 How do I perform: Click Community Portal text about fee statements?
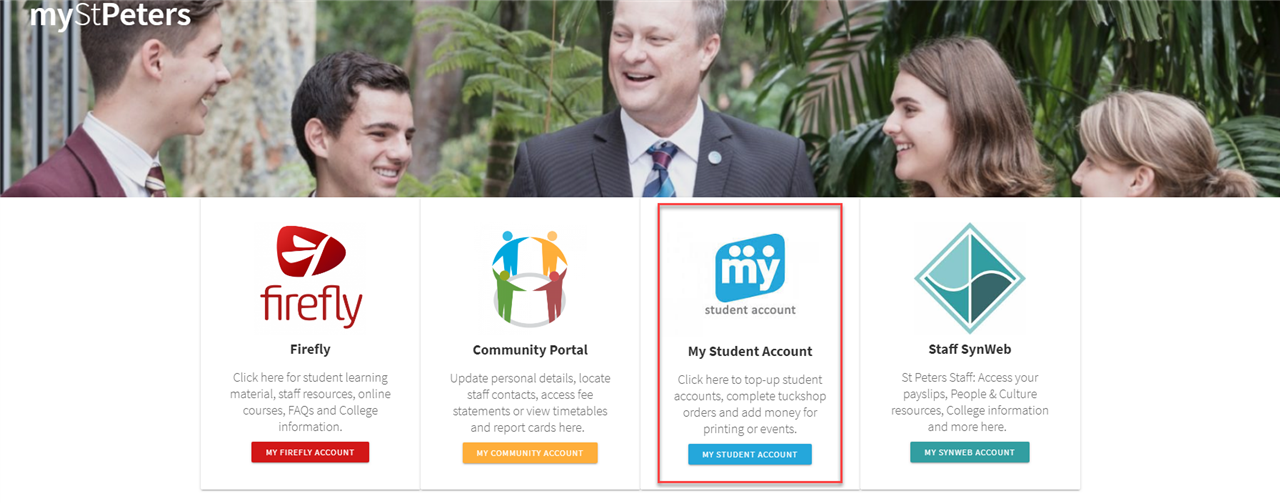point(530,402)
